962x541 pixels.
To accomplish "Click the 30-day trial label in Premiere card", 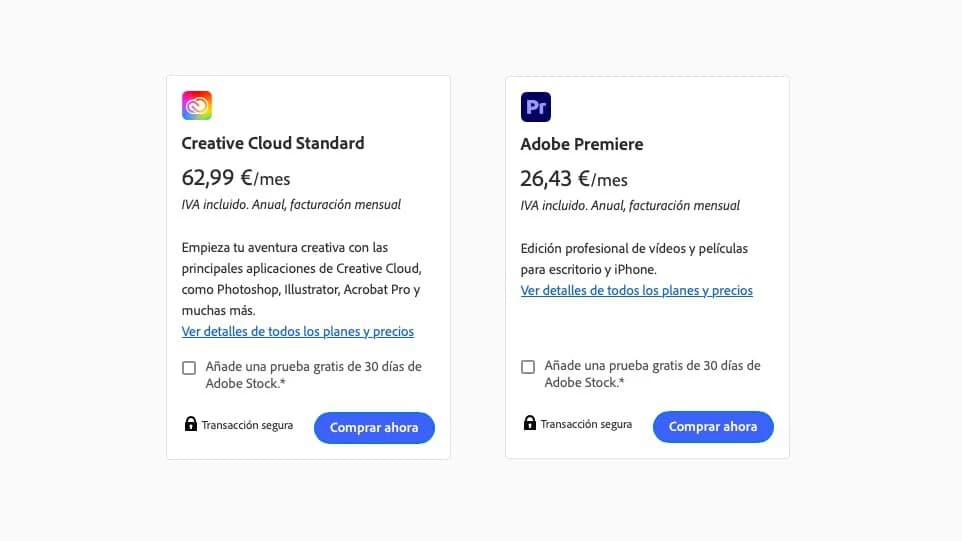I will (x=652, y=374).
